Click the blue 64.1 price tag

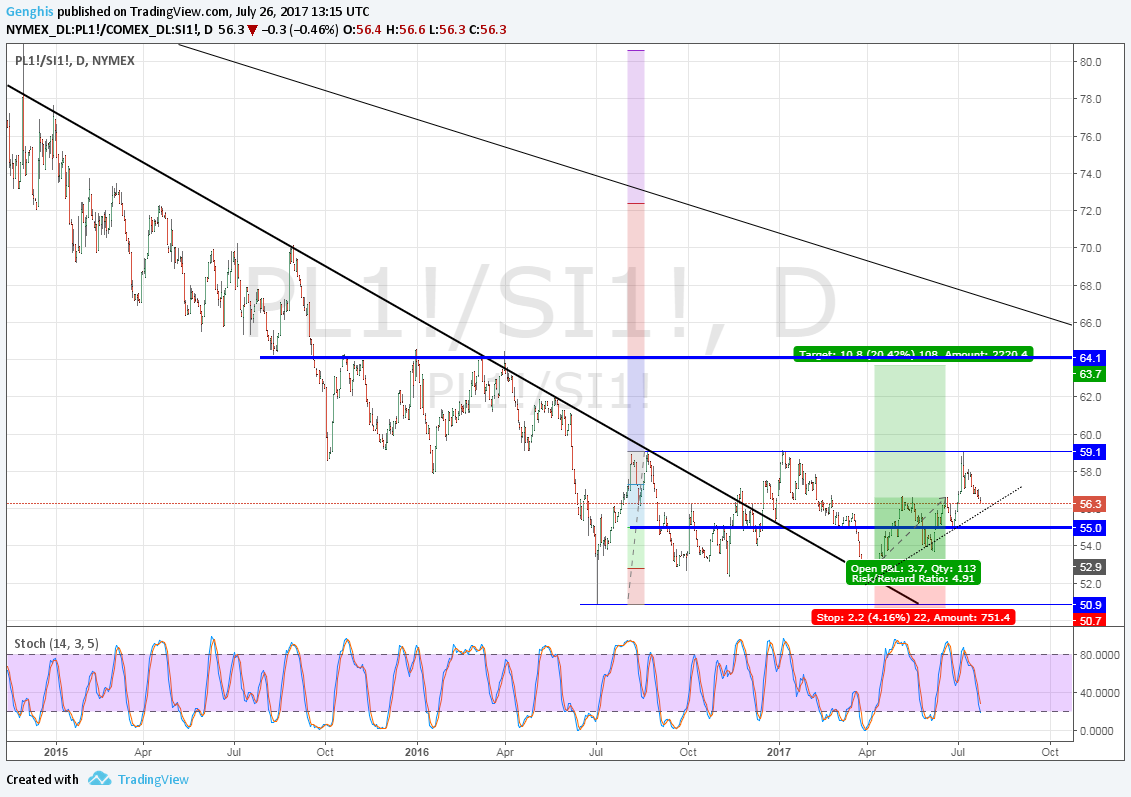tap(1090, 358)
